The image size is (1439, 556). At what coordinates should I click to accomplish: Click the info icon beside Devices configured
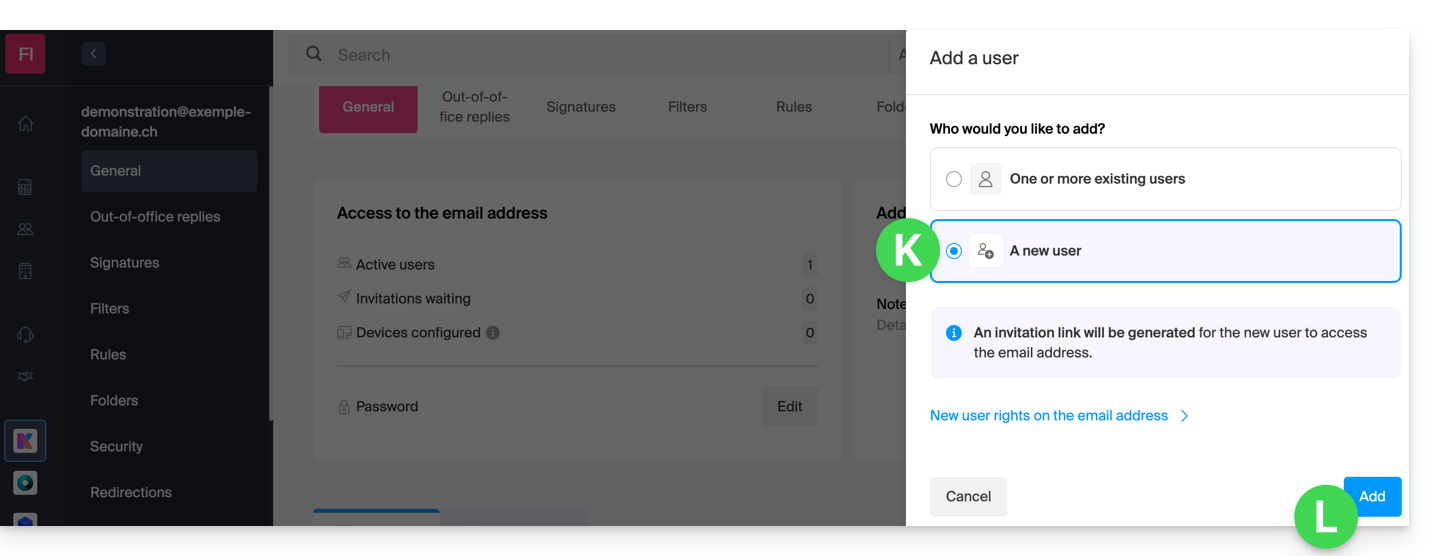coord(493,333)
